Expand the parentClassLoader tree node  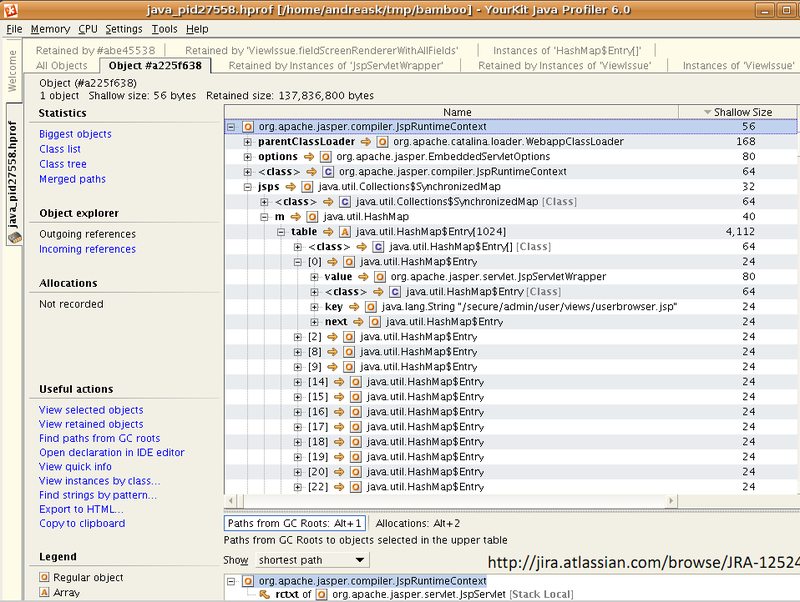(248, 142)
